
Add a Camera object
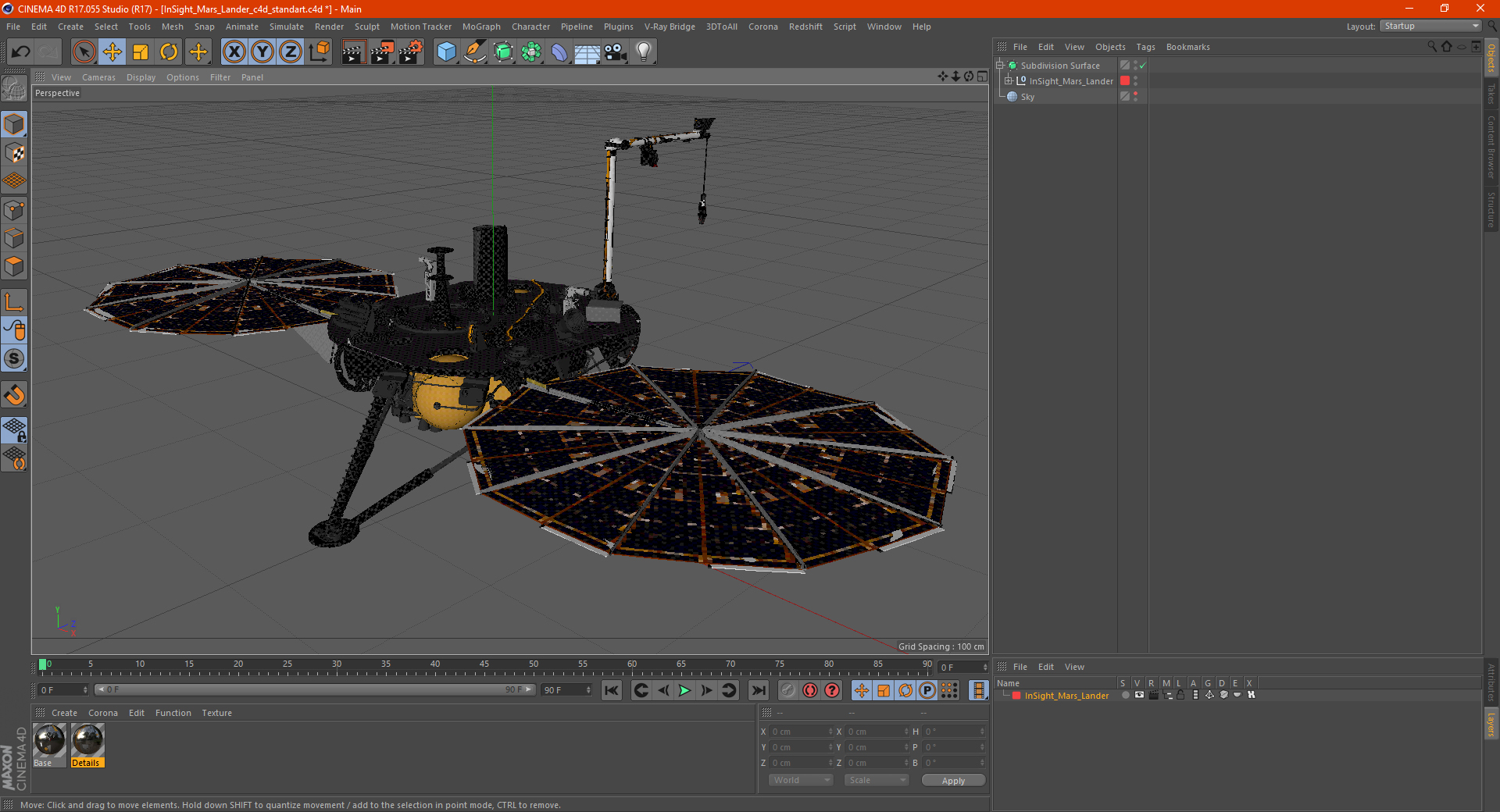coord(616,52)
